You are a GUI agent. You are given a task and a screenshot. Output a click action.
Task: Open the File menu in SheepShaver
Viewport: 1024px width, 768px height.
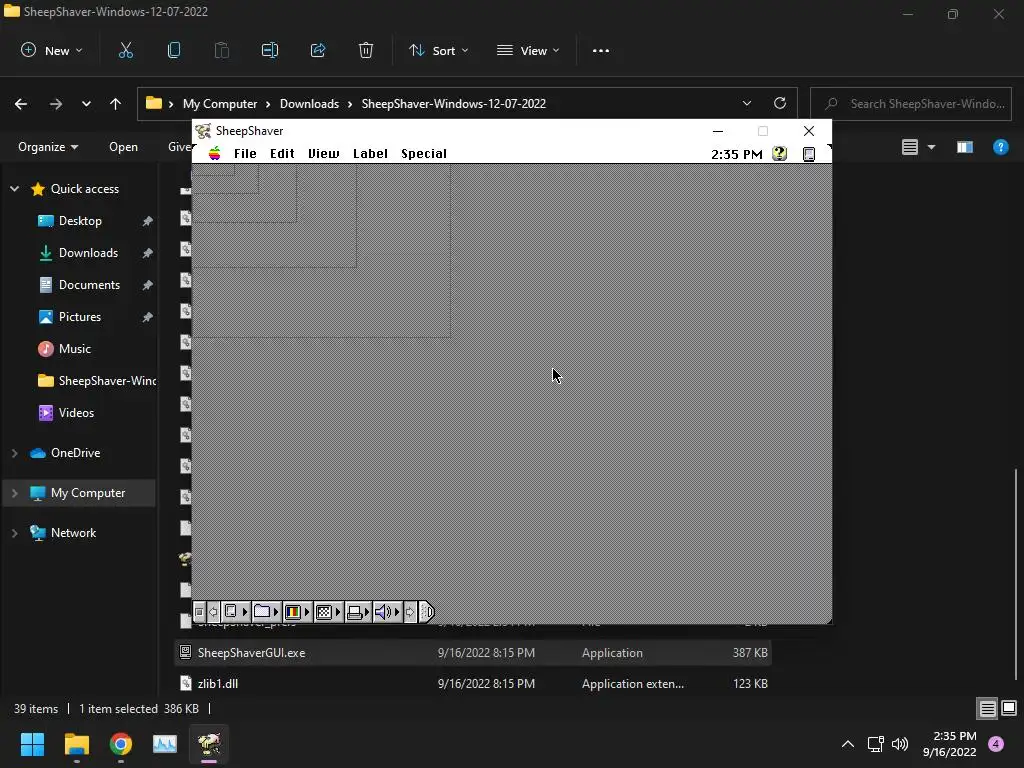click(x=245, y=153)
